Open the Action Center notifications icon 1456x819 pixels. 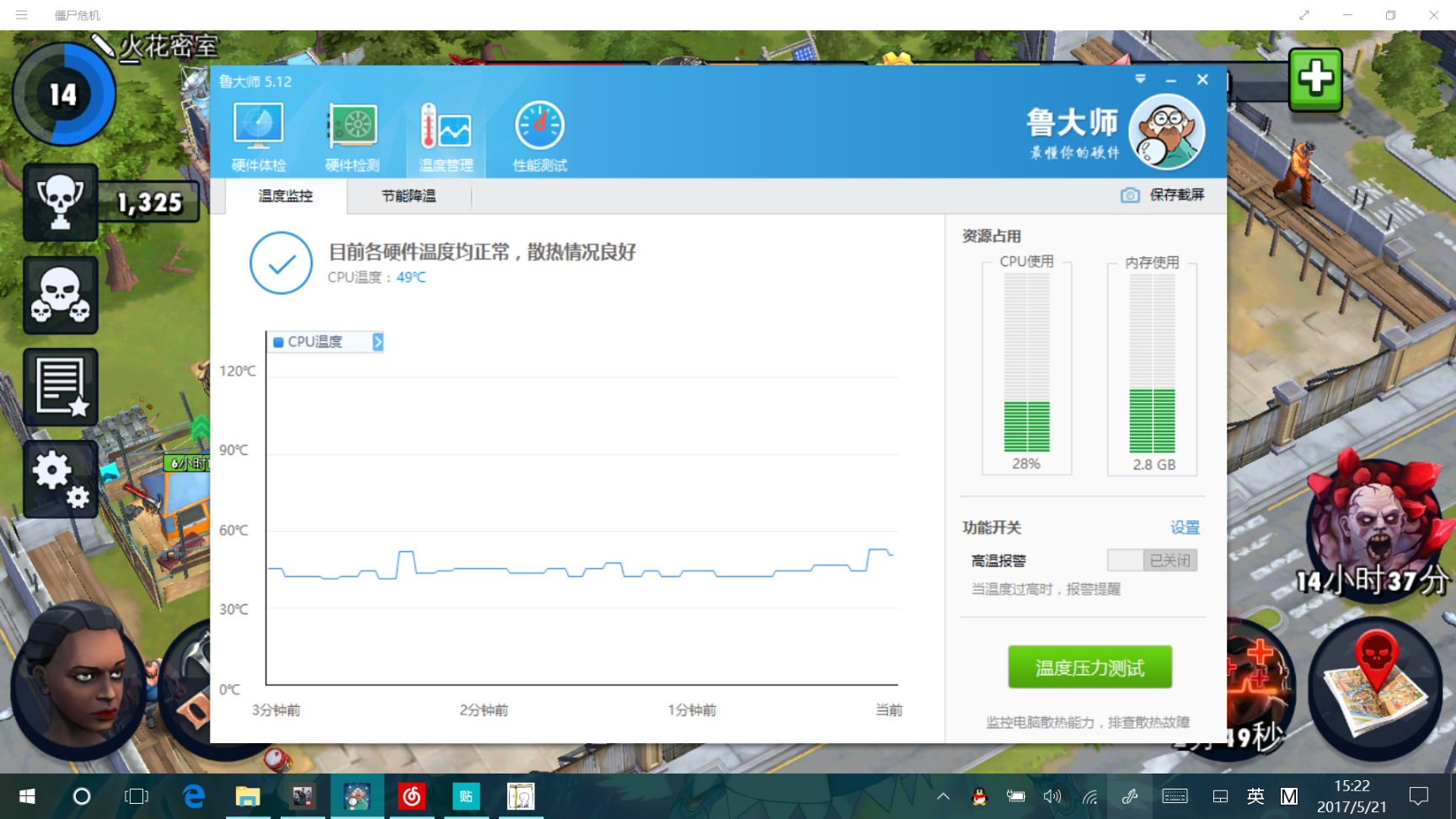coord(1419,796)
